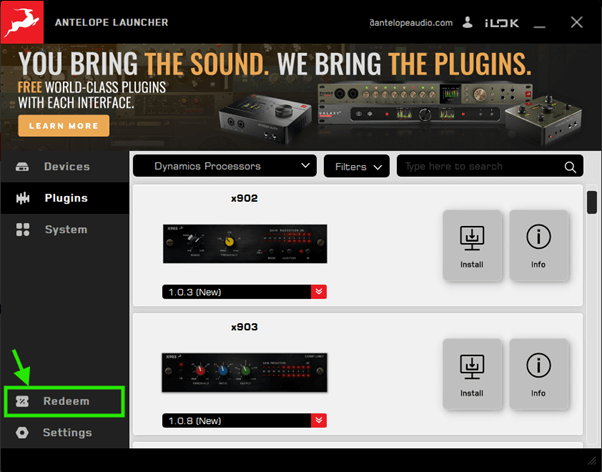Viewport: 602px width, 472px height.
Task: Open the Devices section
Action: coord(64,166)
